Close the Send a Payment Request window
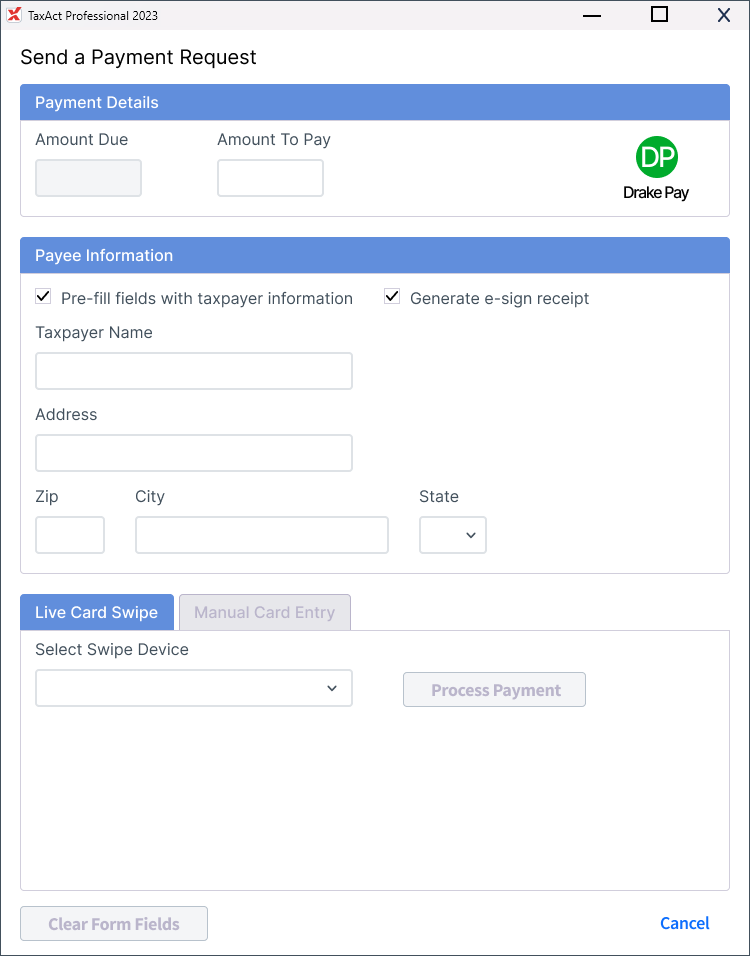 [x=723, y=15]
